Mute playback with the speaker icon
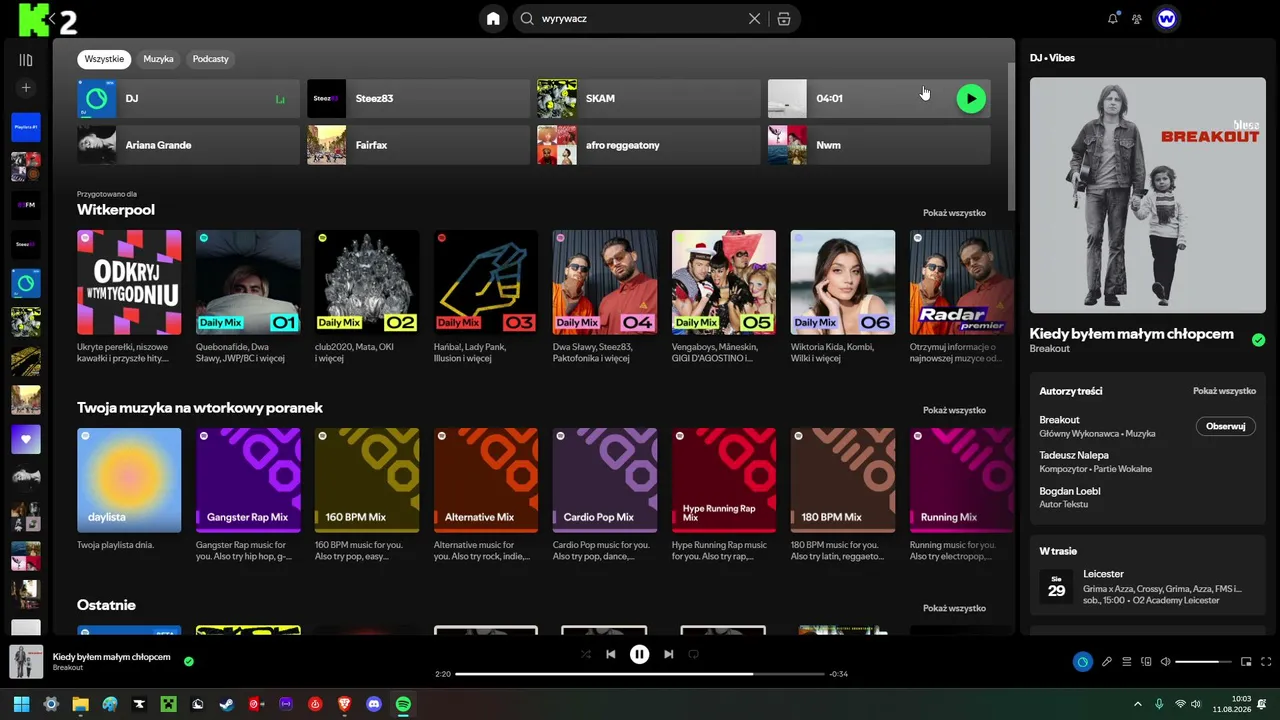 pos(1166,662)
